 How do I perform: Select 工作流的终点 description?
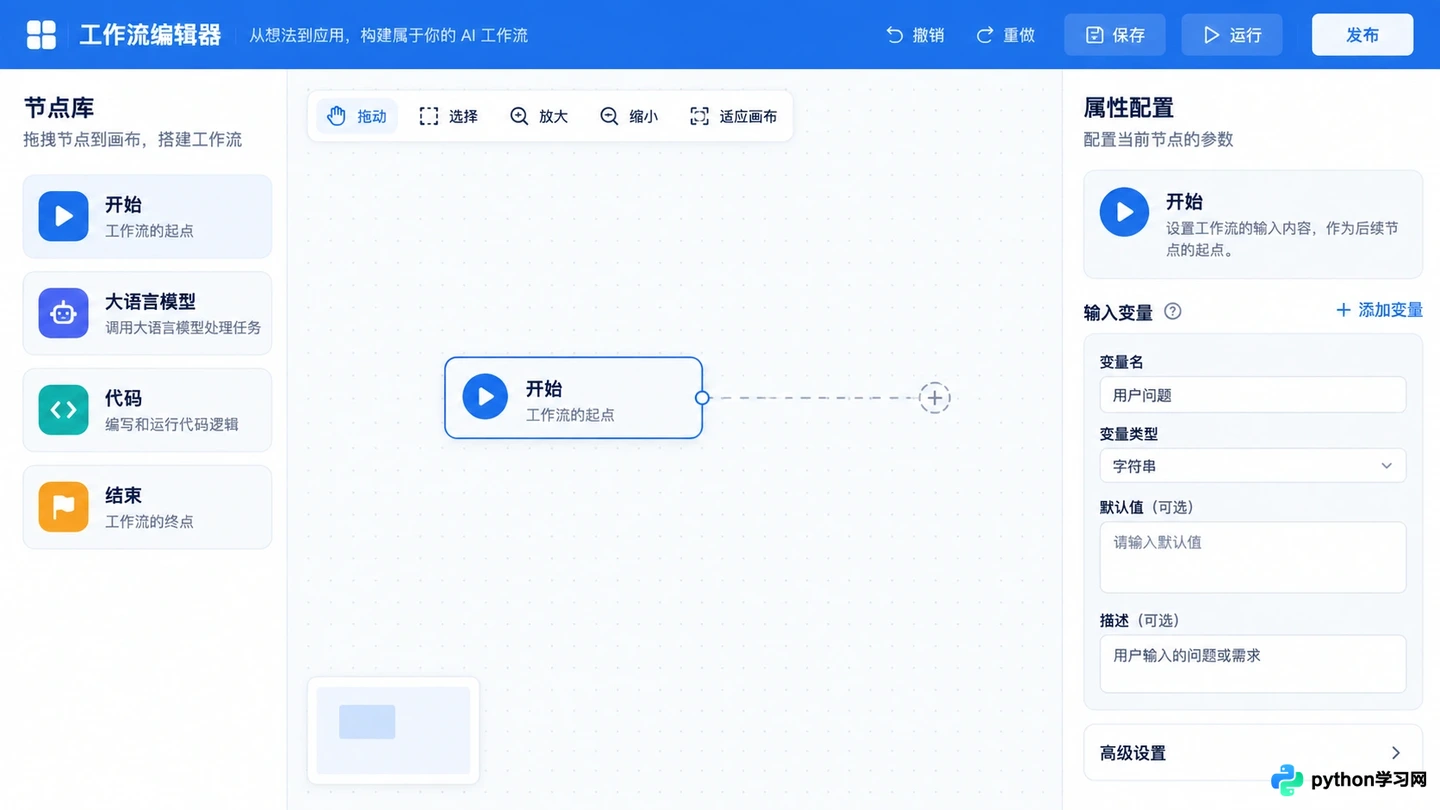149,522
